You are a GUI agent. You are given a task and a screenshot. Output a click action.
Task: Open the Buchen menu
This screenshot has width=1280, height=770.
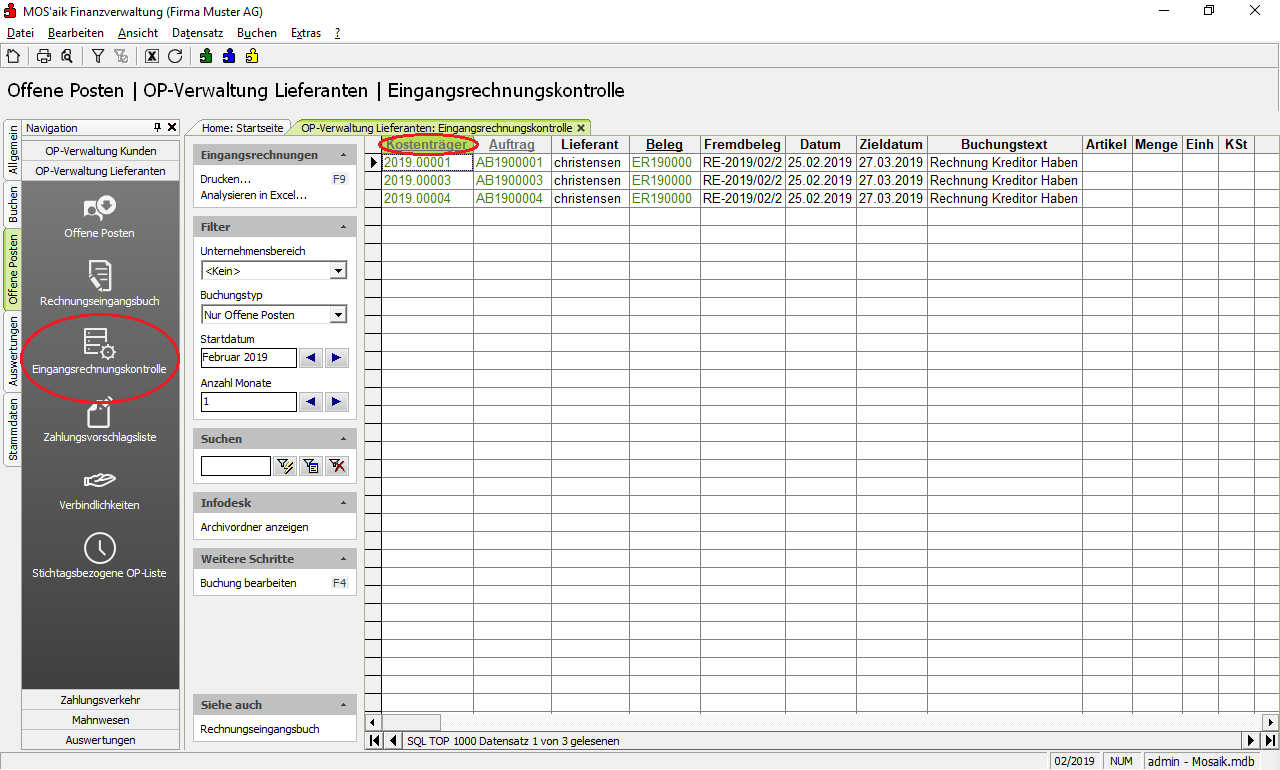pyautogui.click(x=257, y=33)
